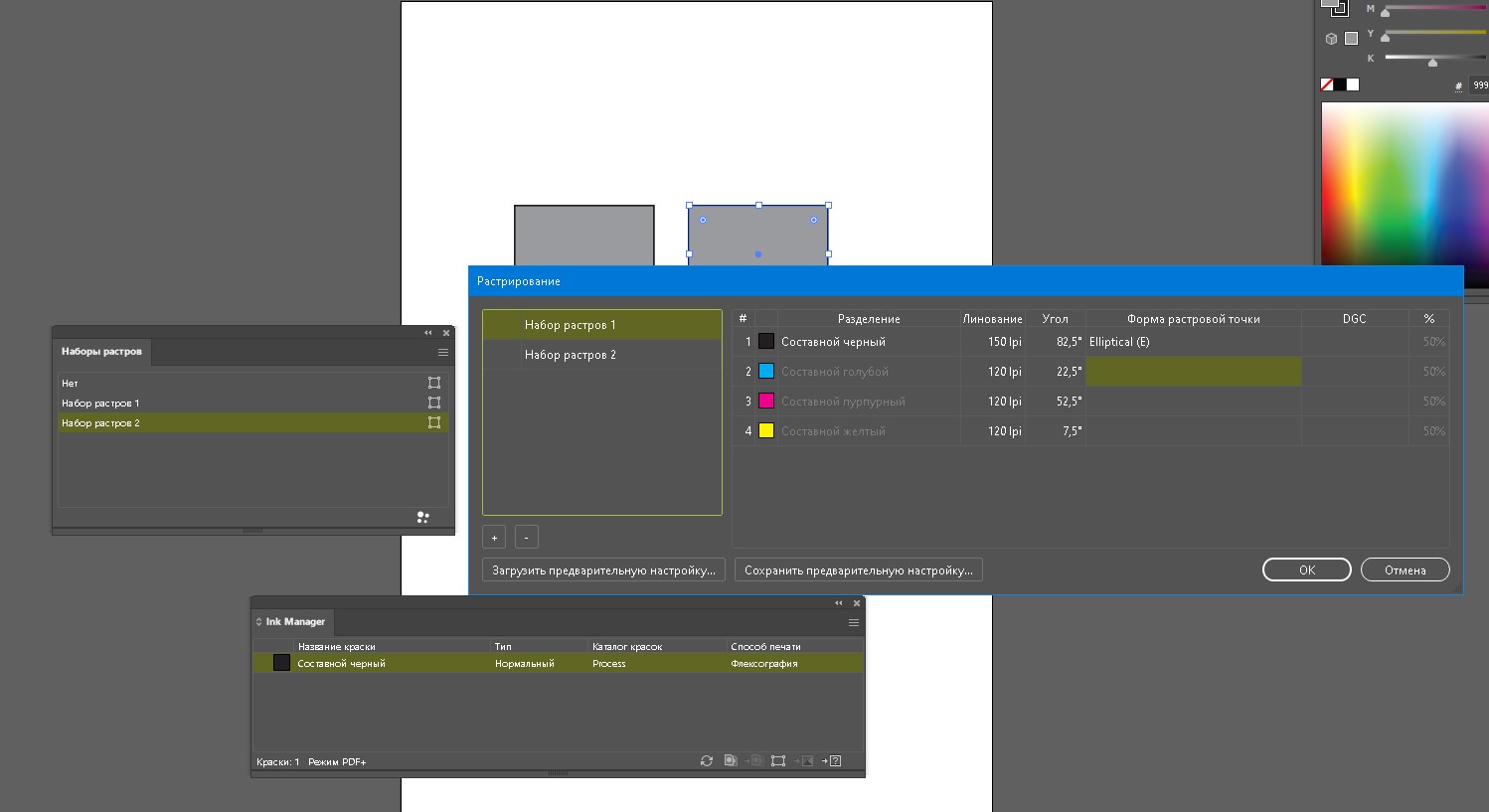Image resolution: width=1489 pixels, height=812 pixels.
Task: Select the Нет entry in Наборы растров
Action: click(x=253, y=383)
